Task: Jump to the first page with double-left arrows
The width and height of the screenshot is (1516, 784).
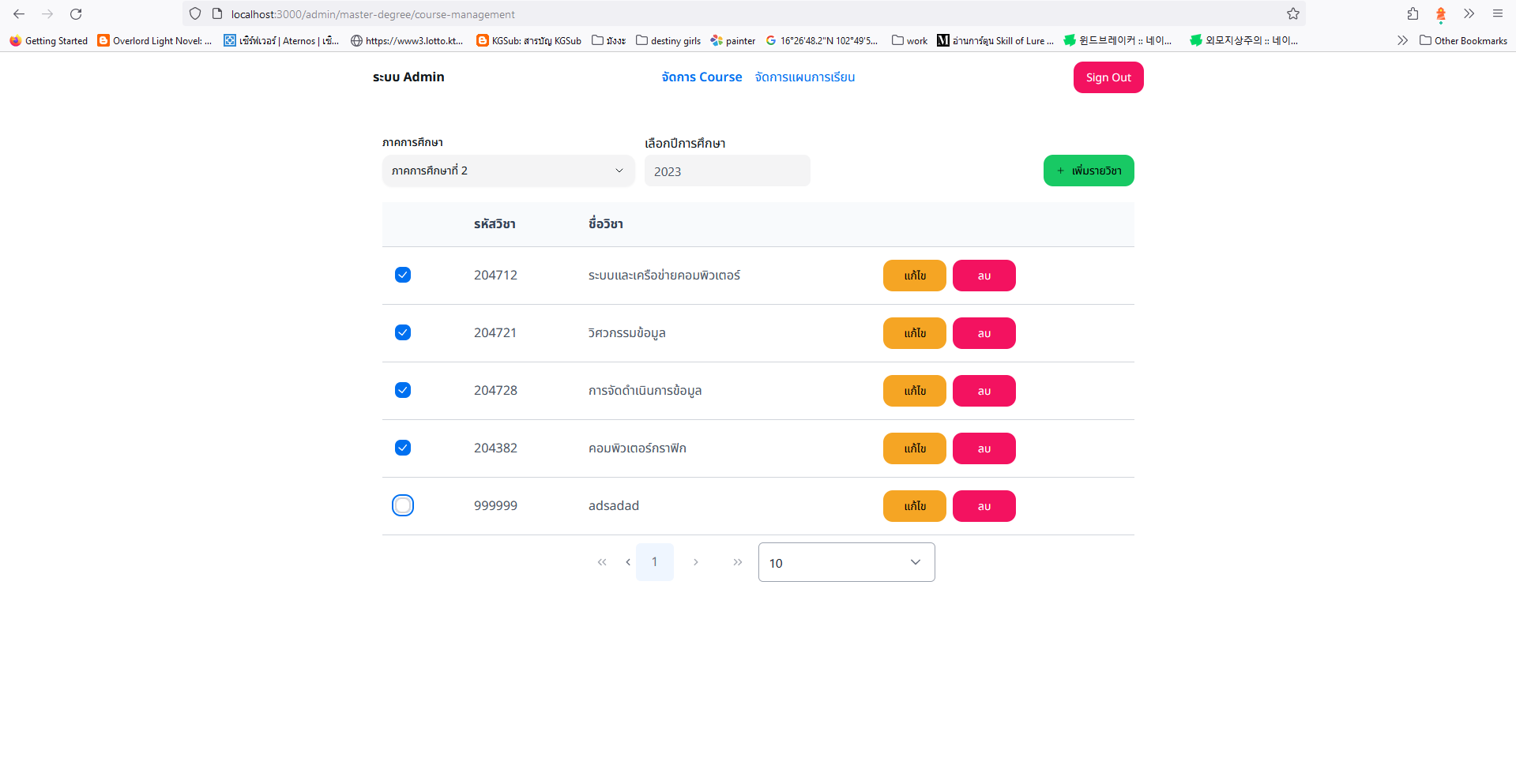Action: click(601, 561)
